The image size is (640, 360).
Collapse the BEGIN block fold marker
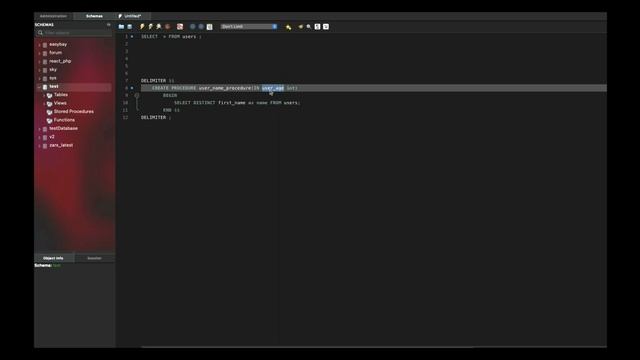[x=137, y=95]
